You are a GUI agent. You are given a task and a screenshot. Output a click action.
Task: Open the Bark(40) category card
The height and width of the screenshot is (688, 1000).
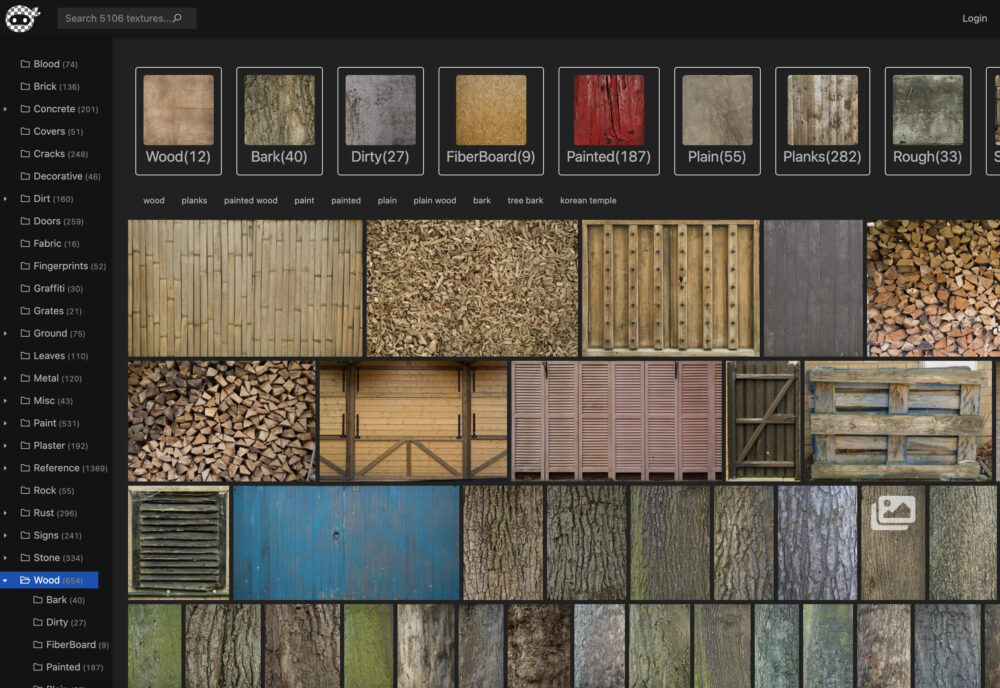pos(279,121)
